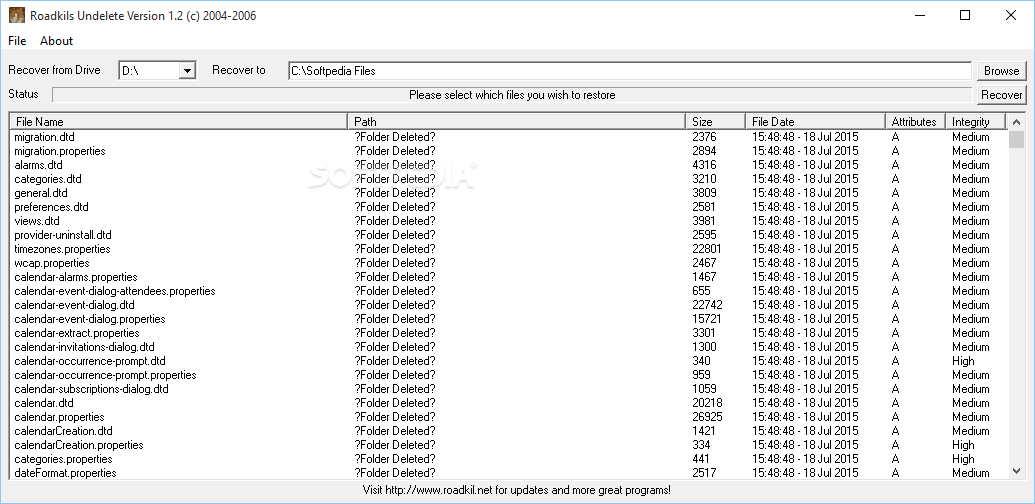Select file views.dtd
The height and width of the screenshot is (504, 1035).
tap(37, 221)
